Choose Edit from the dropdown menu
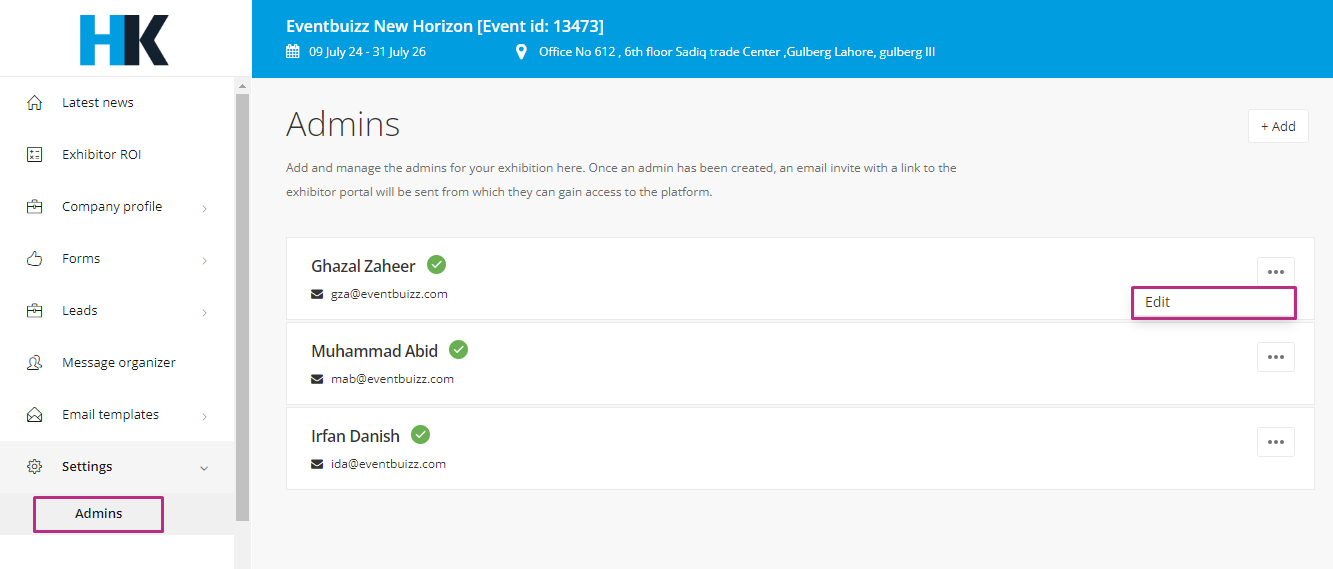This screenshot has height=569, width=1333. 1214,302
